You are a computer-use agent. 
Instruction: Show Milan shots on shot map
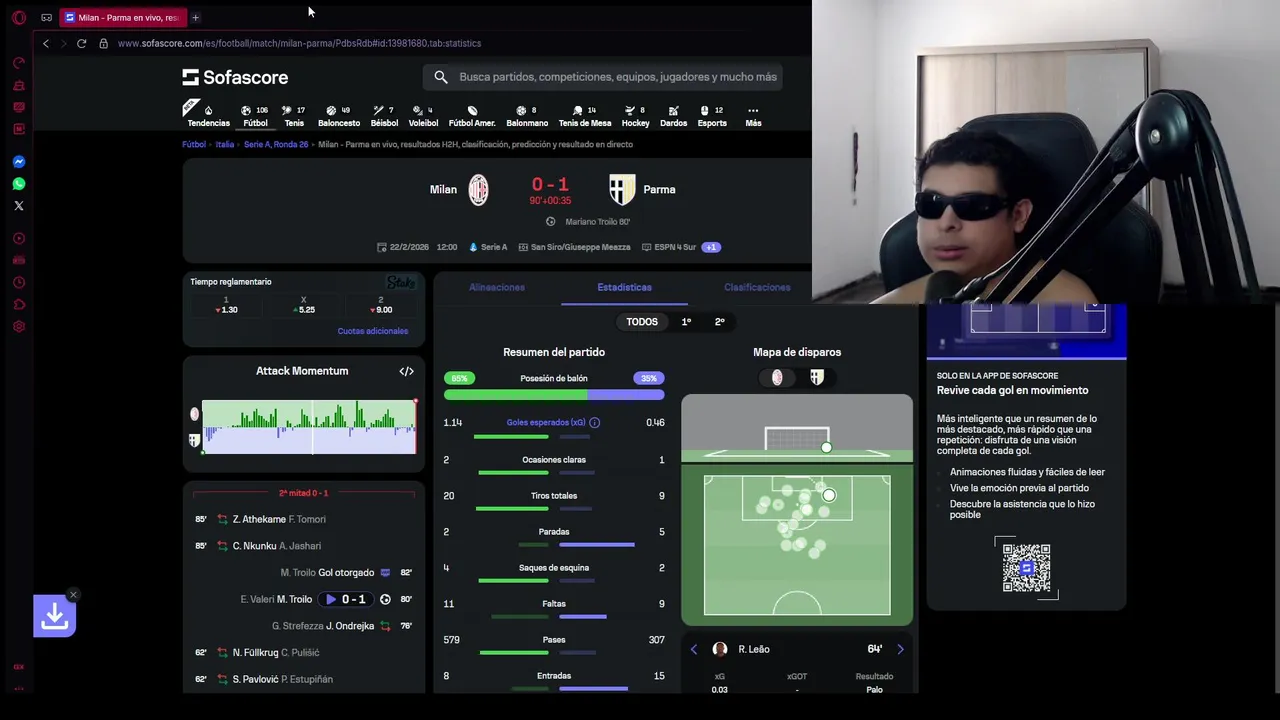(x=777, y=377)
